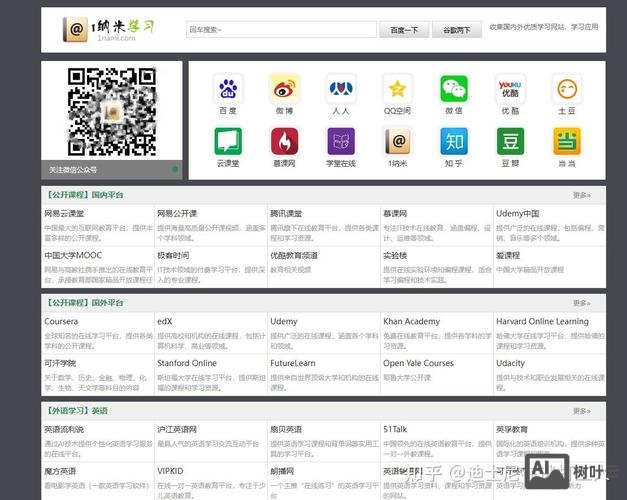Open the Weibo (微博) icon
627x500 pixels.
point(284,88)
